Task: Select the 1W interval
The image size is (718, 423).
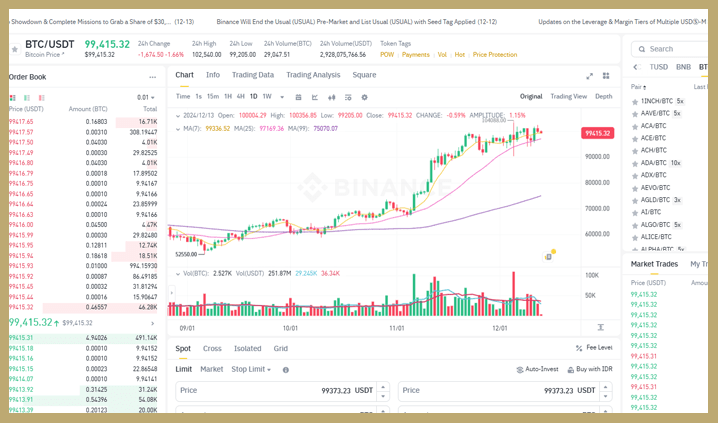Action: pyautogui.click(x=267, y=97)
